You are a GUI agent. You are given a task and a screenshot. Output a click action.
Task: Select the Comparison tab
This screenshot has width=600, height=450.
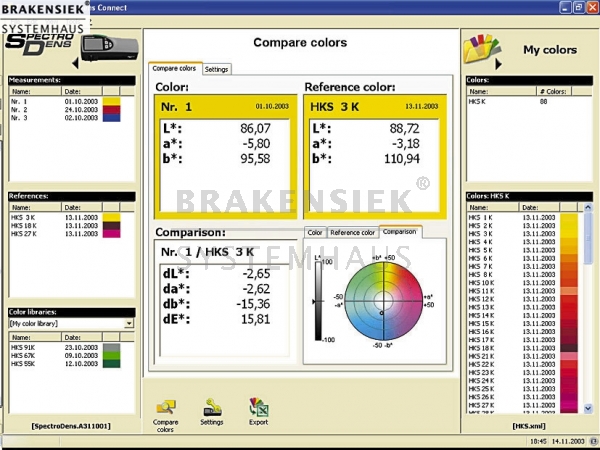[x=399, y=232]
